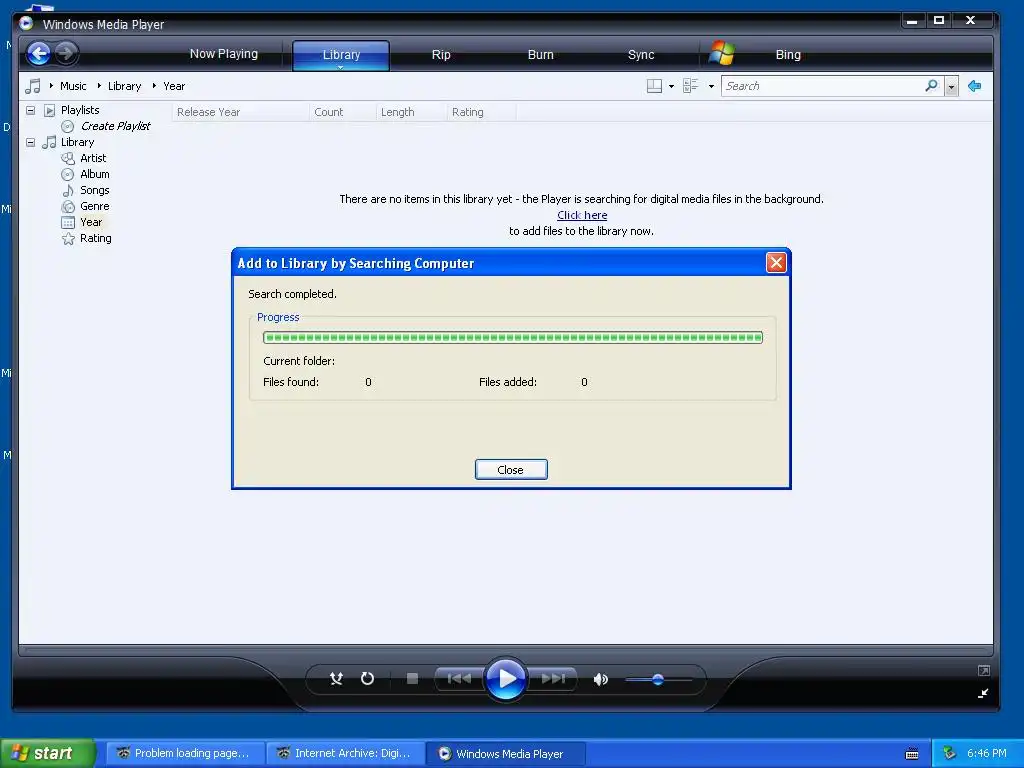
Task: Click the keyboard icon in system tray
Action: pyautogui.click(x=912, y=754)
